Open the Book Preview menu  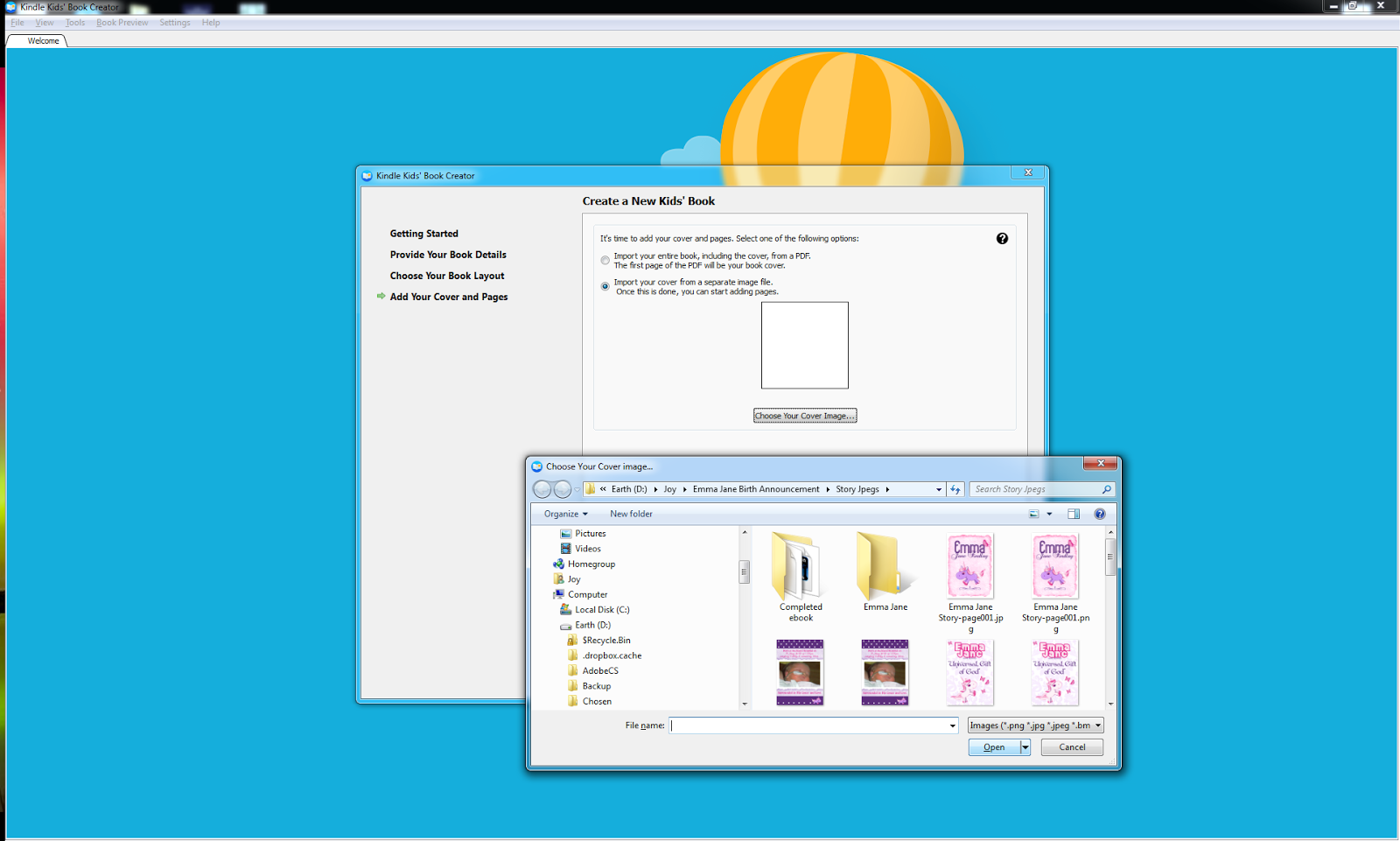(122, 23)
